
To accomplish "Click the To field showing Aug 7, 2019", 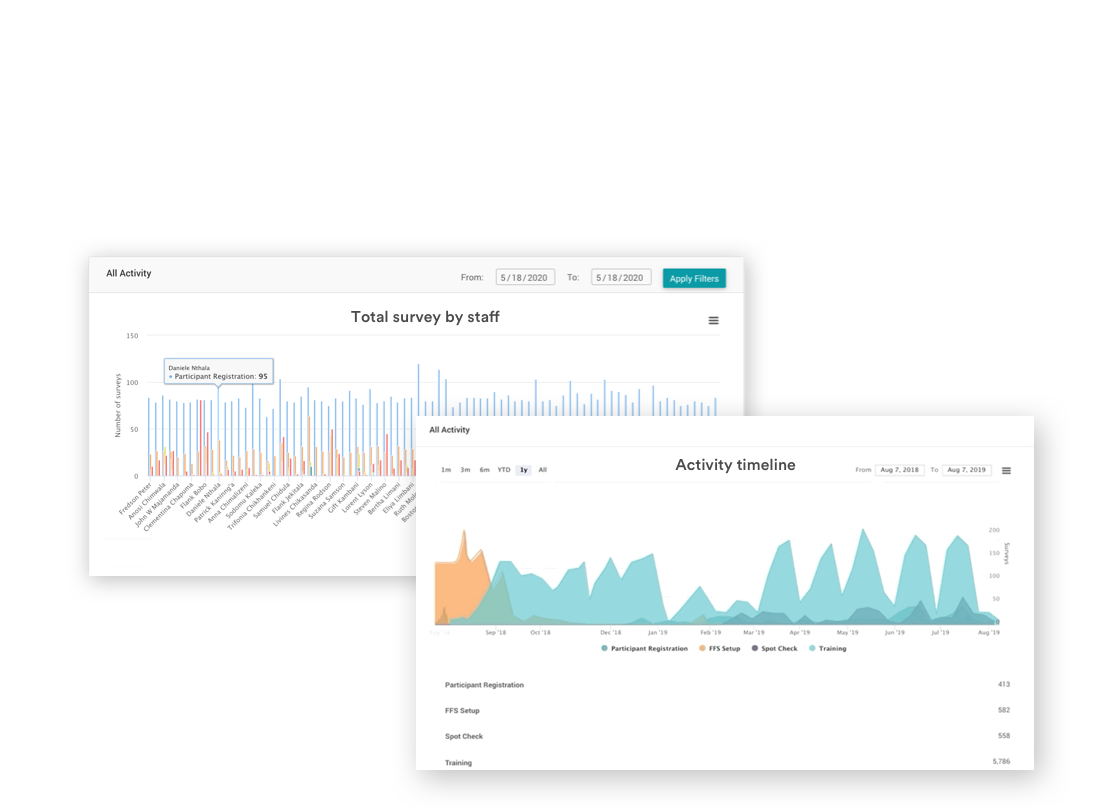I will pos(967,470).
